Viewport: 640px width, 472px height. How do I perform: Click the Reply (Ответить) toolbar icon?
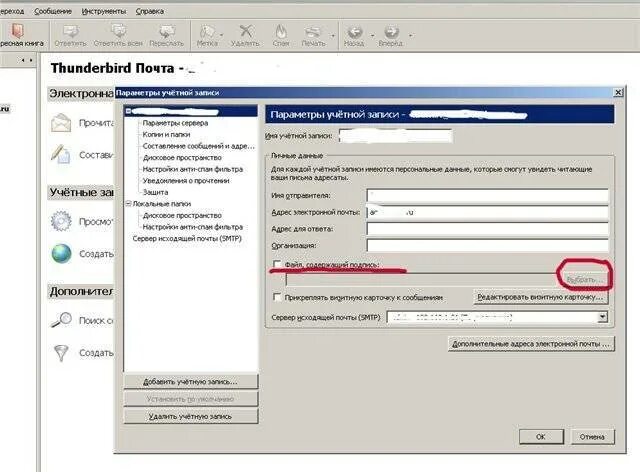70,31
